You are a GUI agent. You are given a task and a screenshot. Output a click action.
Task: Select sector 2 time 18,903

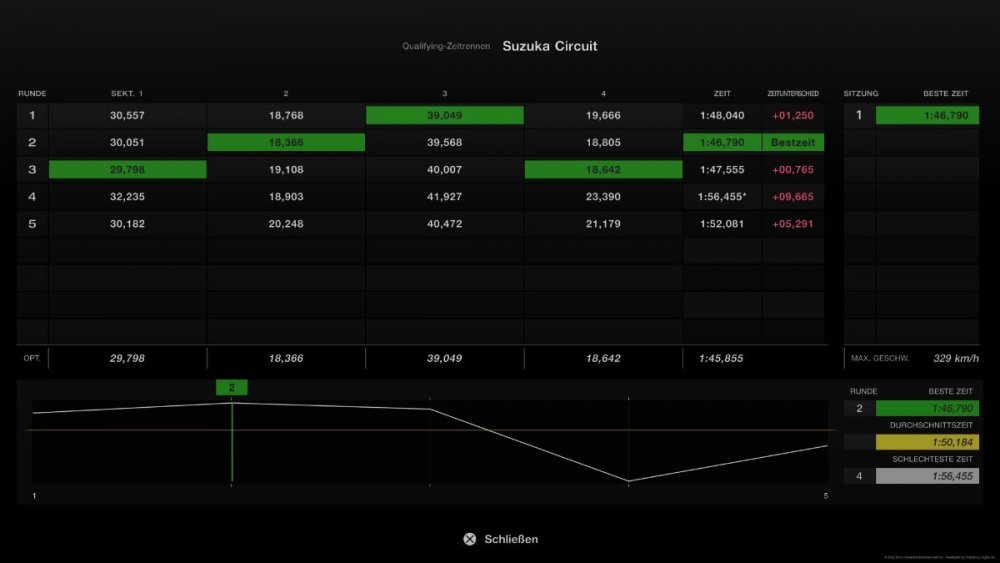tap(286, 196)
